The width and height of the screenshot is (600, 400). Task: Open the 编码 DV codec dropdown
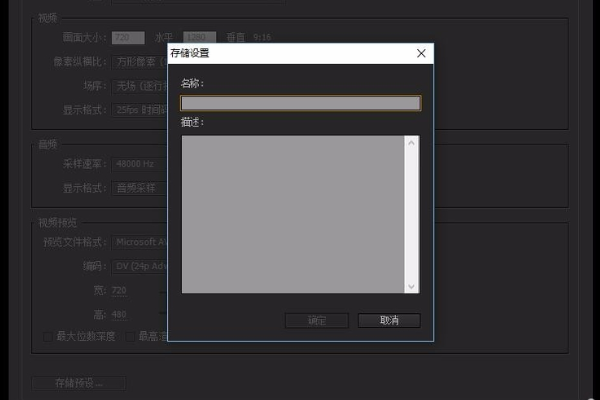coord(140,266)
